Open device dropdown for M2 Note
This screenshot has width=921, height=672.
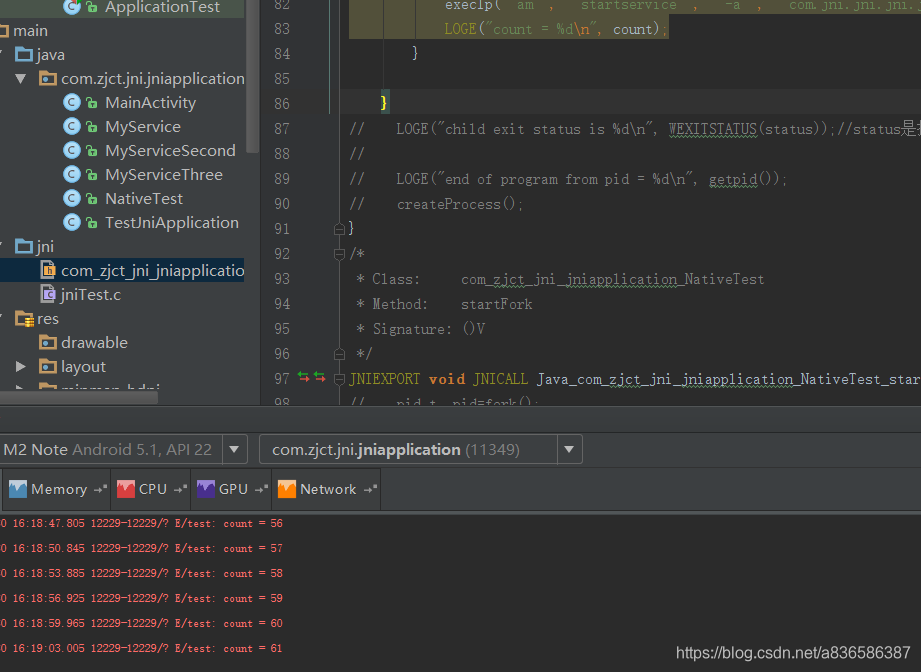pyautogui.click(x=234, y=450)
